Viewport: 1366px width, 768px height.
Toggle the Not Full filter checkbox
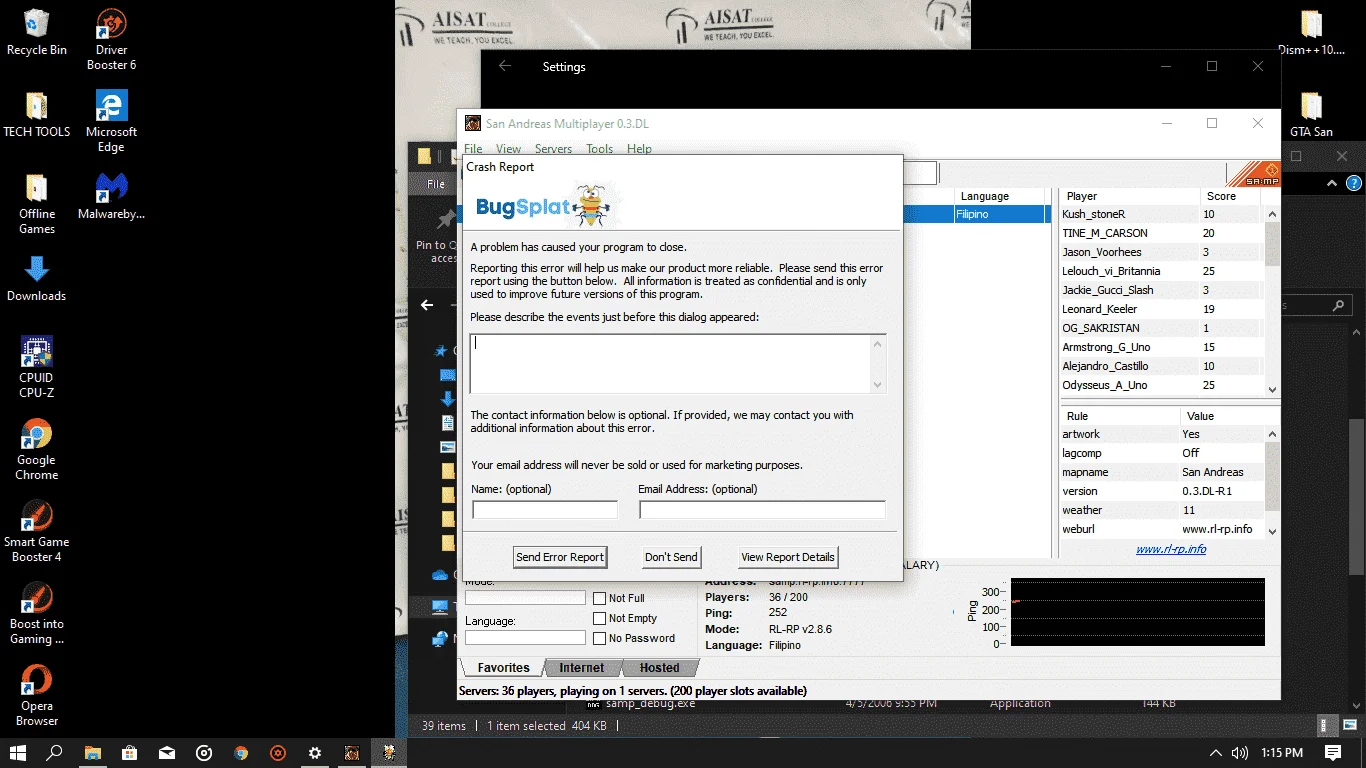click(599, 598)
